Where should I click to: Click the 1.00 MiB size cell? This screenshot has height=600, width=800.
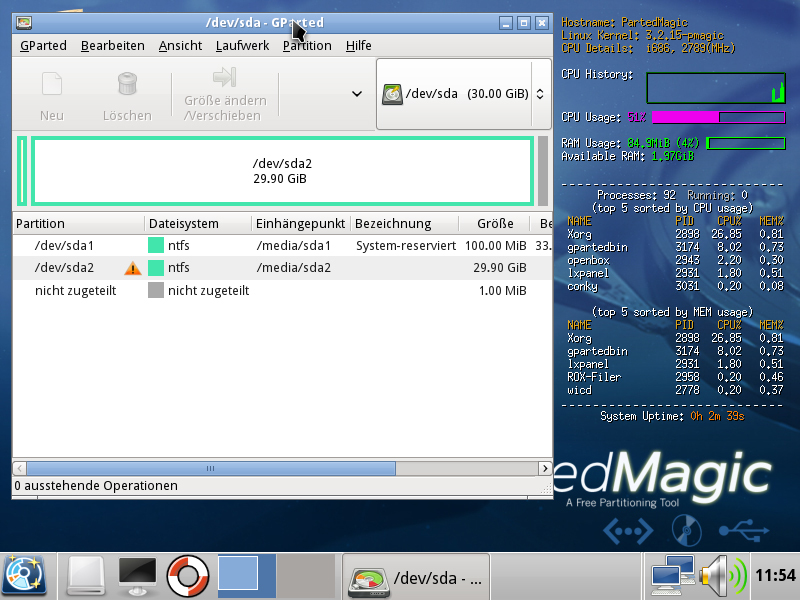pos(503,290)
